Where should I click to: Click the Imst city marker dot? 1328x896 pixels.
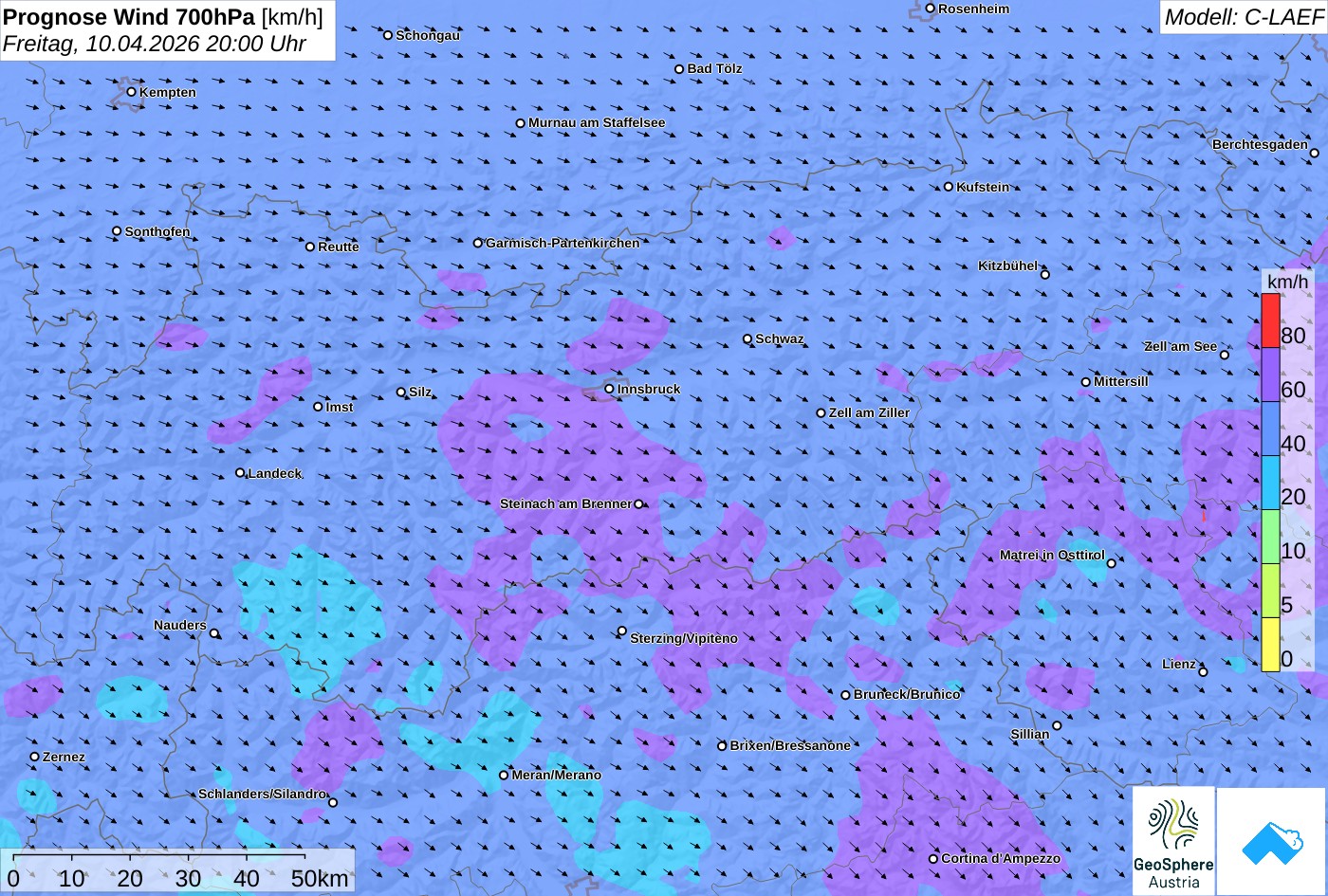(318, 407)
